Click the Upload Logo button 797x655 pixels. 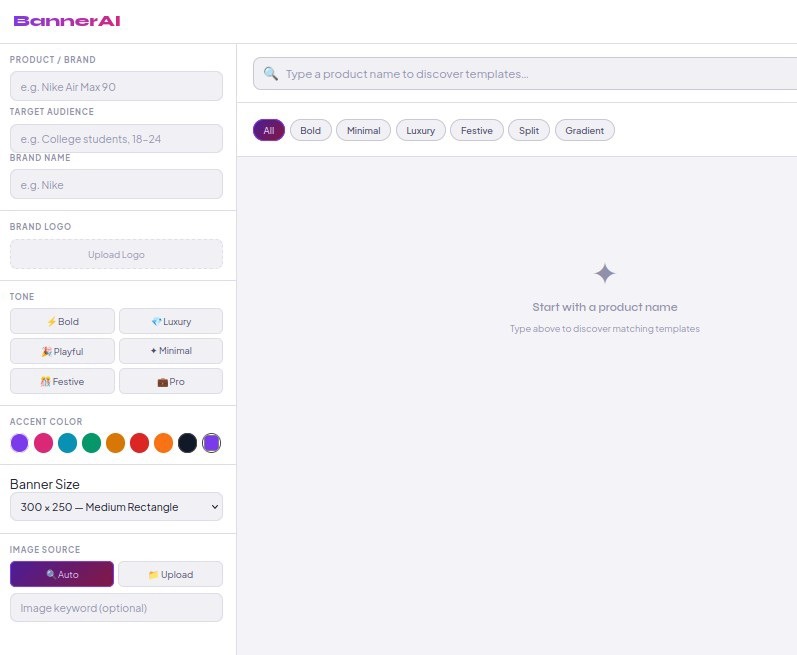[x=116, y=254]
